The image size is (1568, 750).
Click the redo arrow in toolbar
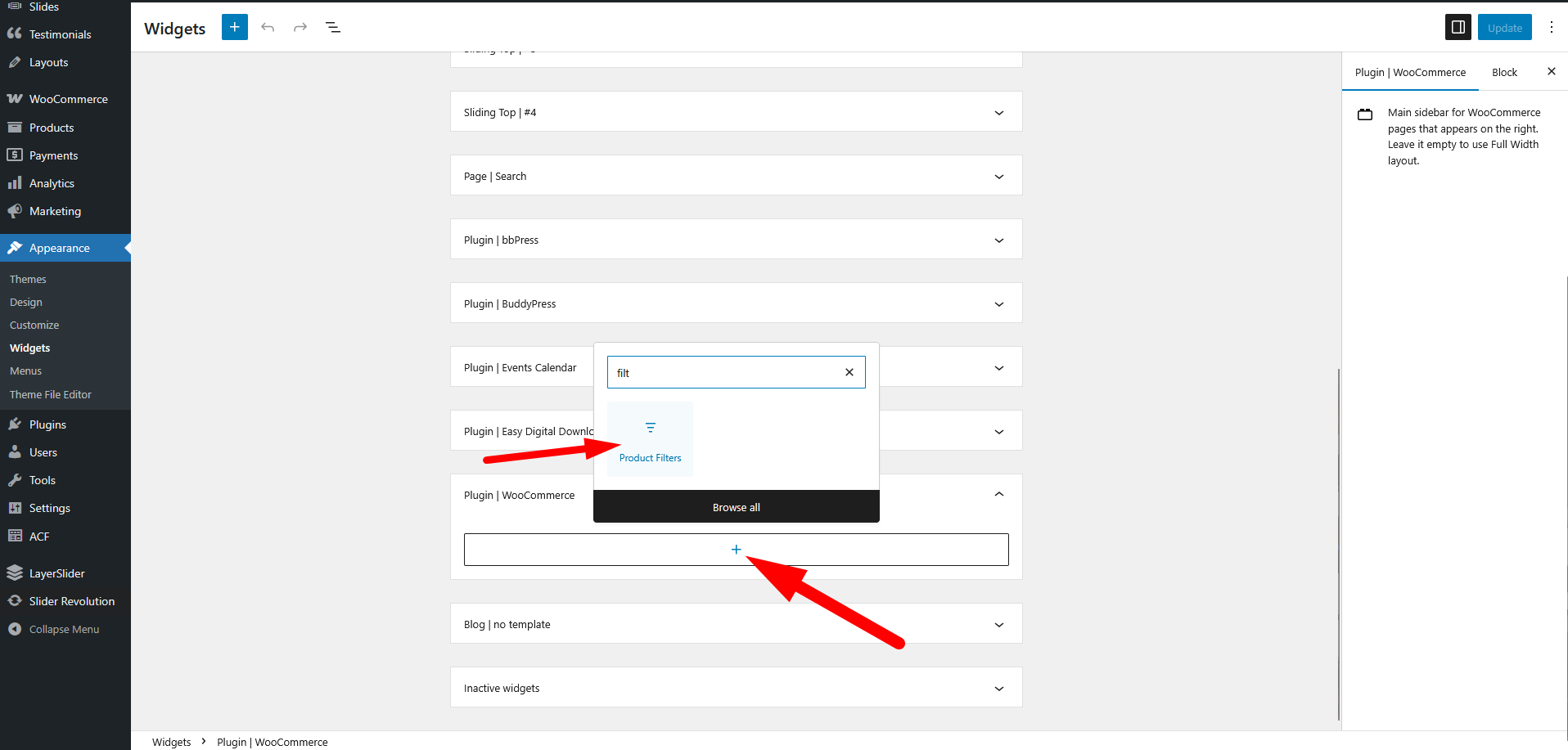(x=300, y=27)
